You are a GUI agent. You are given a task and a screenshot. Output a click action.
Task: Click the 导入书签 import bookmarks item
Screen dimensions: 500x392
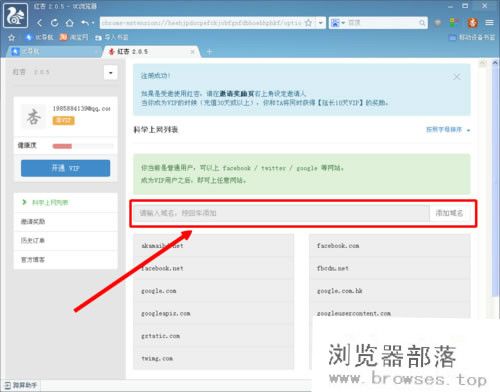[111, 37]
